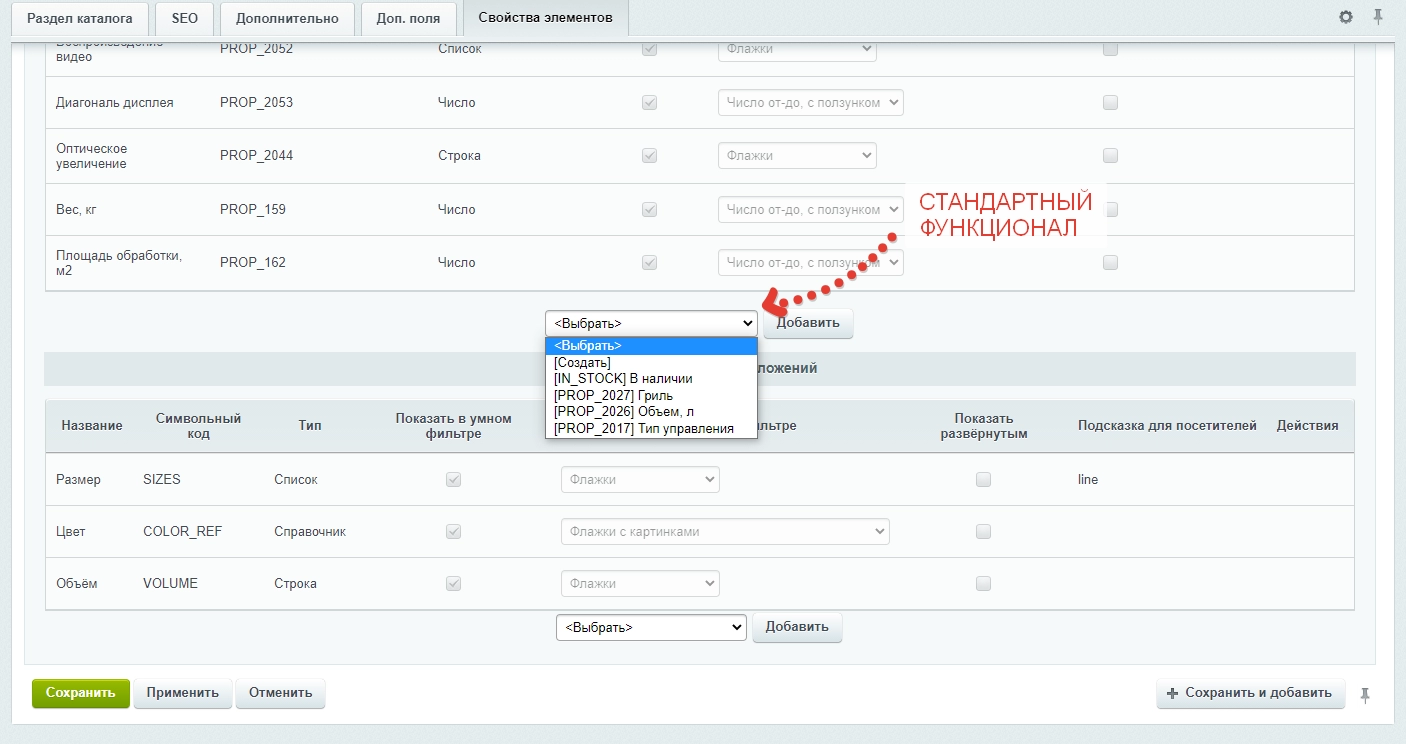Switch to the SEO tab
This screenshot has height=744, width=1406.
click(183, 18)
